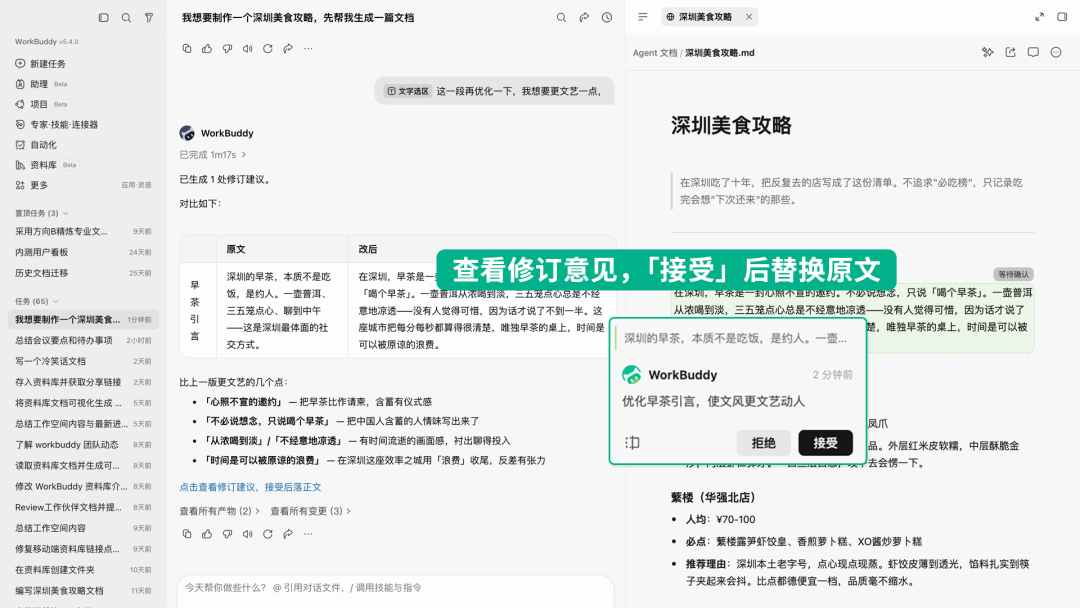Like the WorkBuddy reply at bottom
Viewport: 1080px width, 608px height.
207,534
